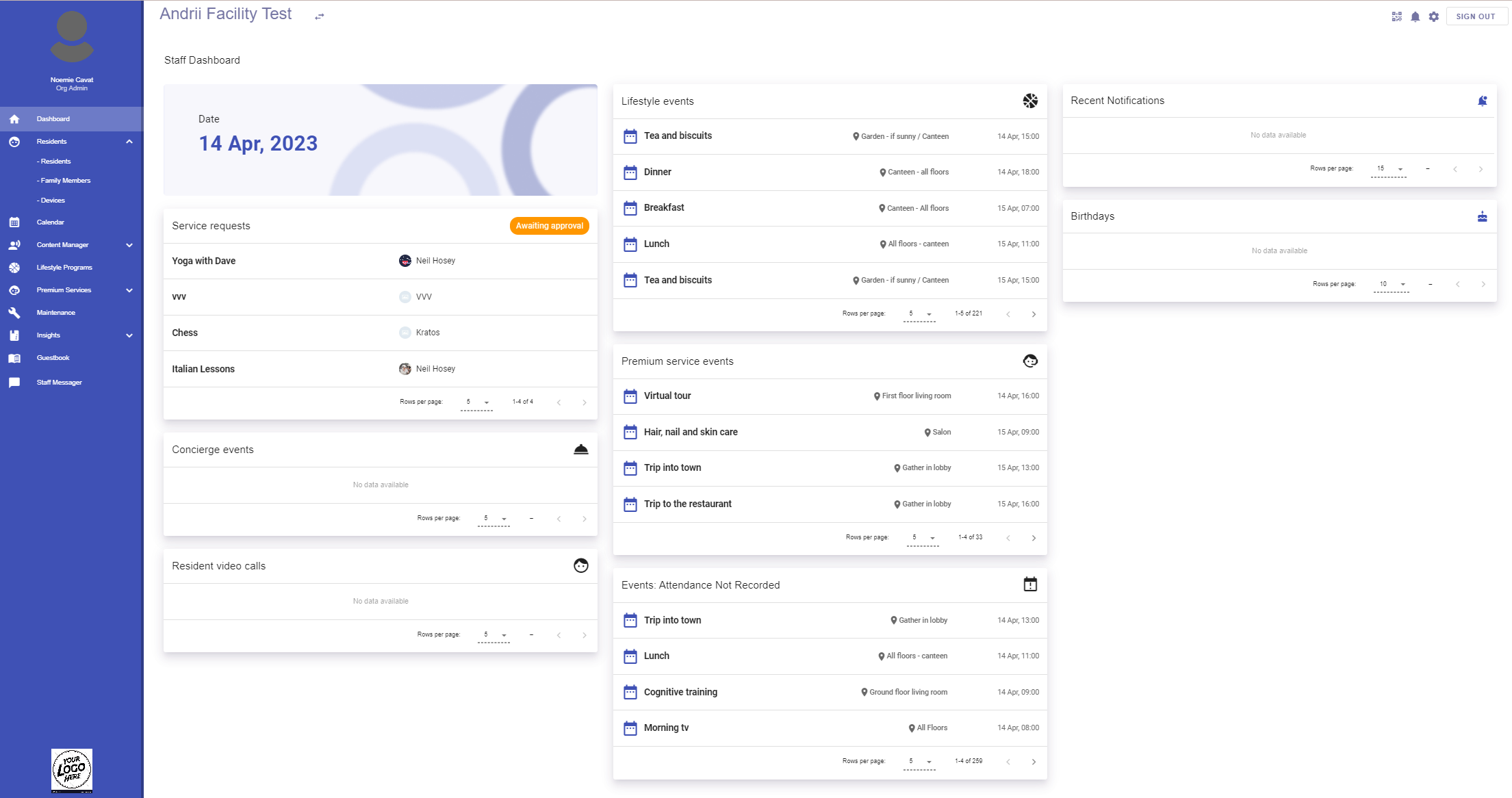This screenshot has width=1512, height=798.
Task: Expand the Content Manager menu
Action: click(129, 245)
